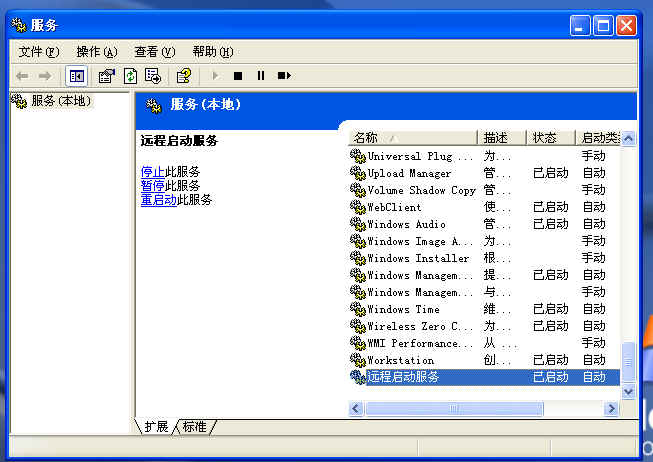Sort by the 描述 column header
Image resolution: width=653 pixels, height=462 pixels.
[502, 137]
